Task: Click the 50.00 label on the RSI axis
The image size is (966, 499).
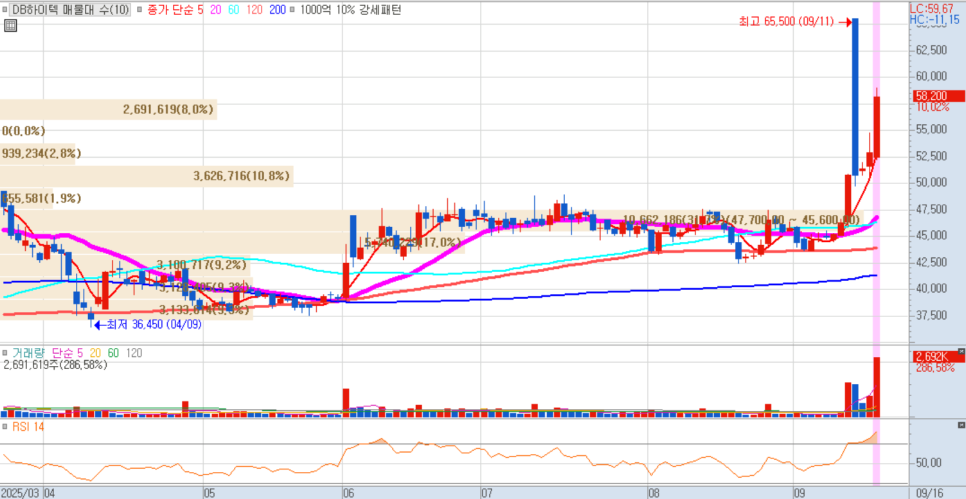Action: [x=928, y=463]
